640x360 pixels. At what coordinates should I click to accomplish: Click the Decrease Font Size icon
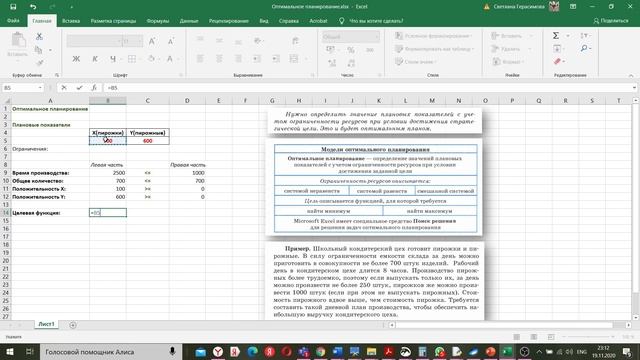[x=171, y=41]
